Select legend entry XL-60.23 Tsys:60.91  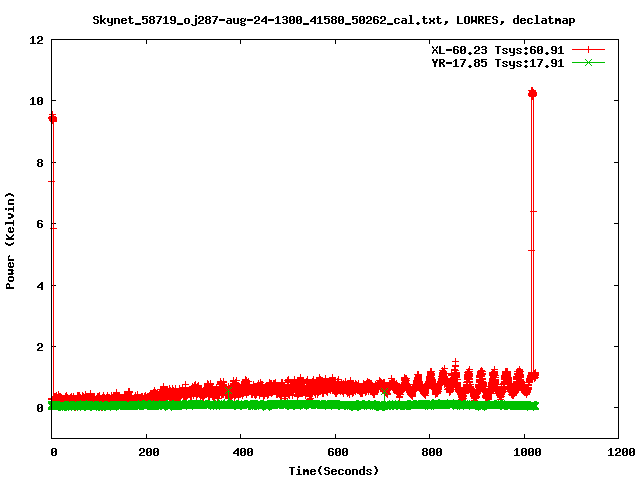(x=498, y=50)
